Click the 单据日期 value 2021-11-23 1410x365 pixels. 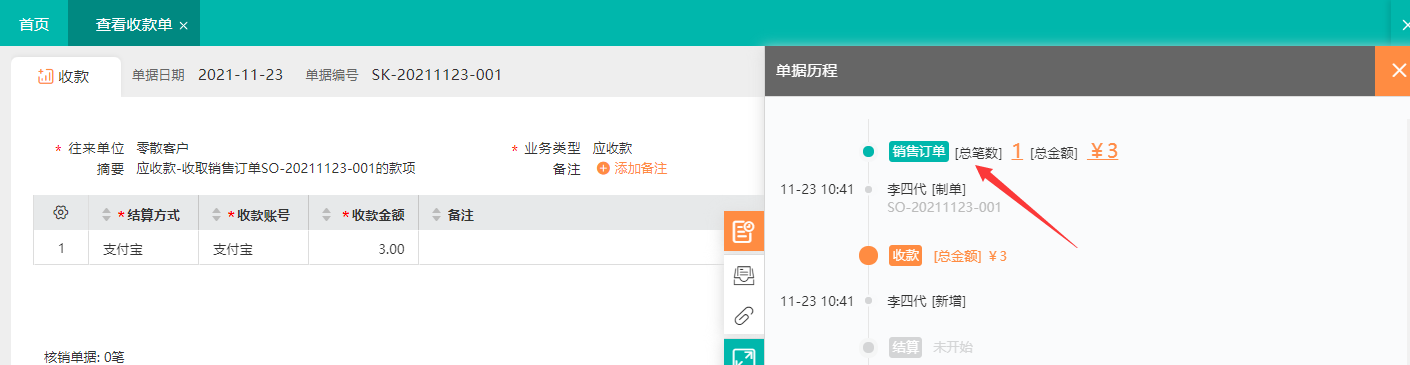point(240,75)
